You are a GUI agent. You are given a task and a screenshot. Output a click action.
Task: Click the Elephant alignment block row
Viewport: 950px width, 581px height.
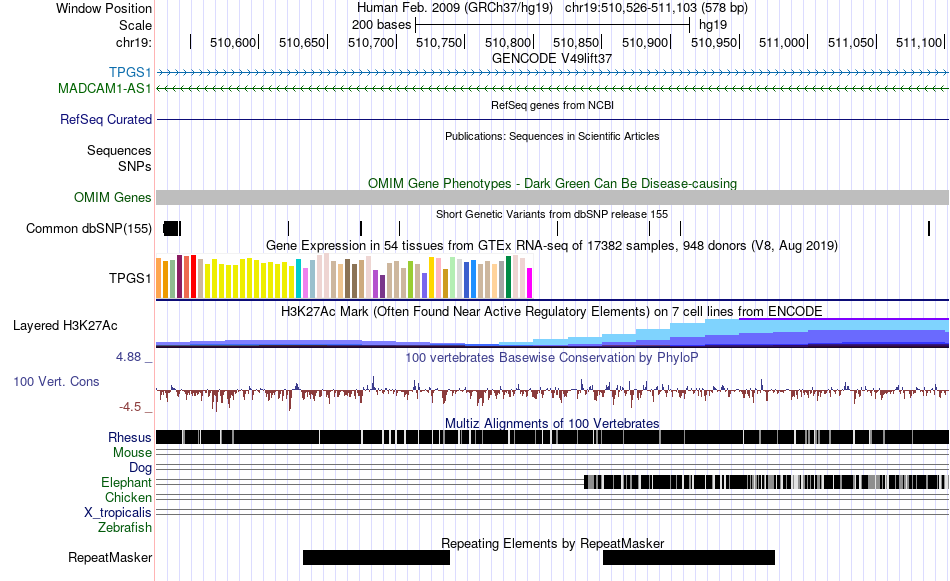[766, 482]
